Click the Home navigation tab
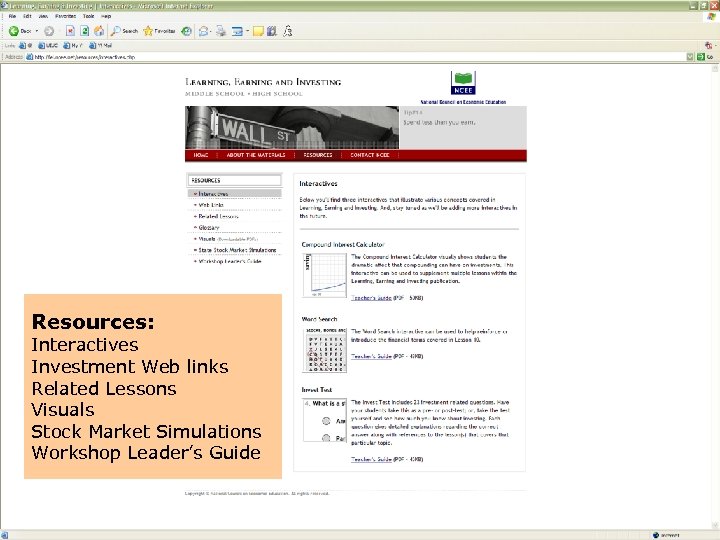The image size is (720, 540). (x=201, y=155)
